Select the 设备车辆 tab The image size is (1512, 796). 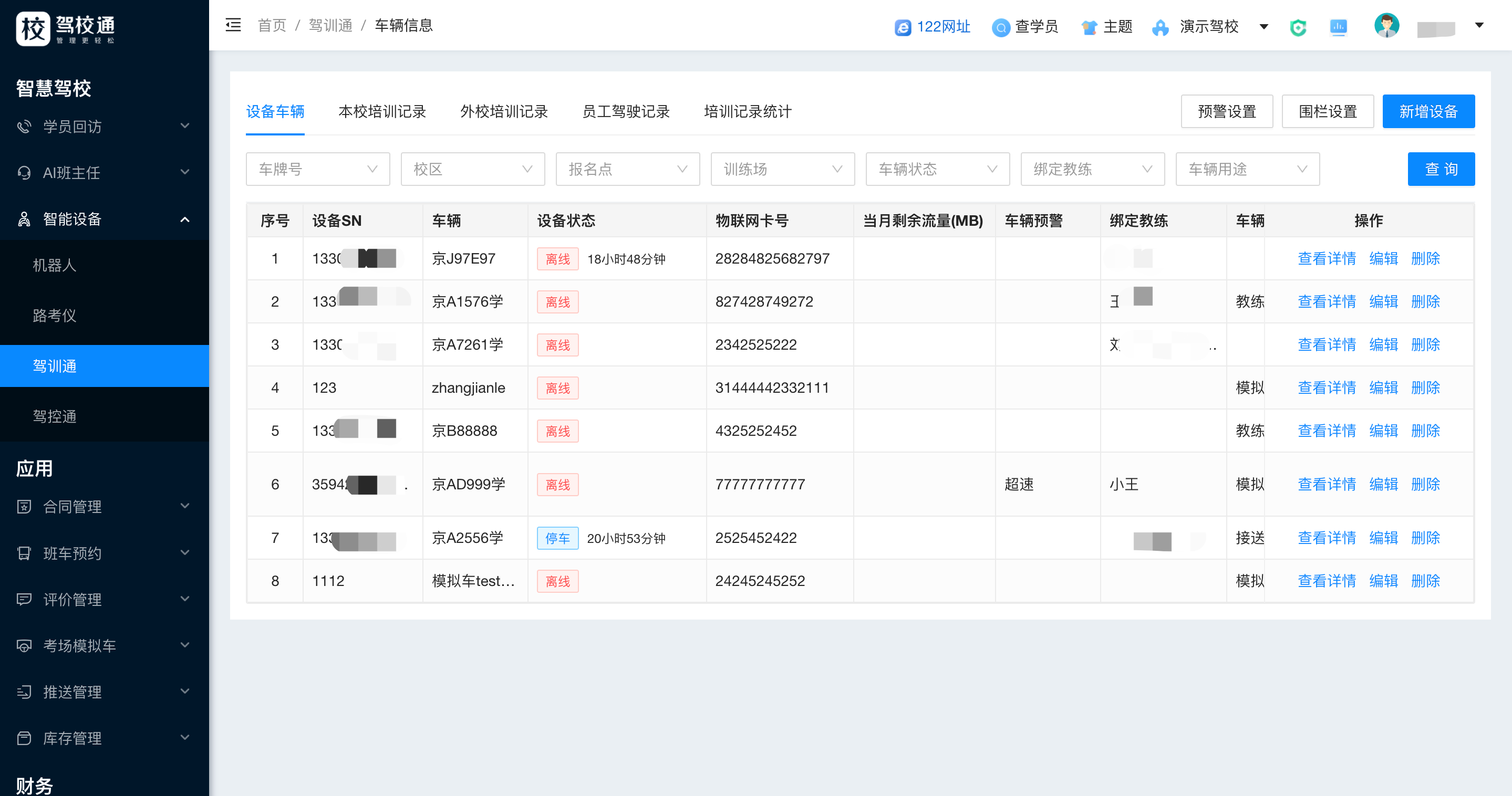(275, 111)
